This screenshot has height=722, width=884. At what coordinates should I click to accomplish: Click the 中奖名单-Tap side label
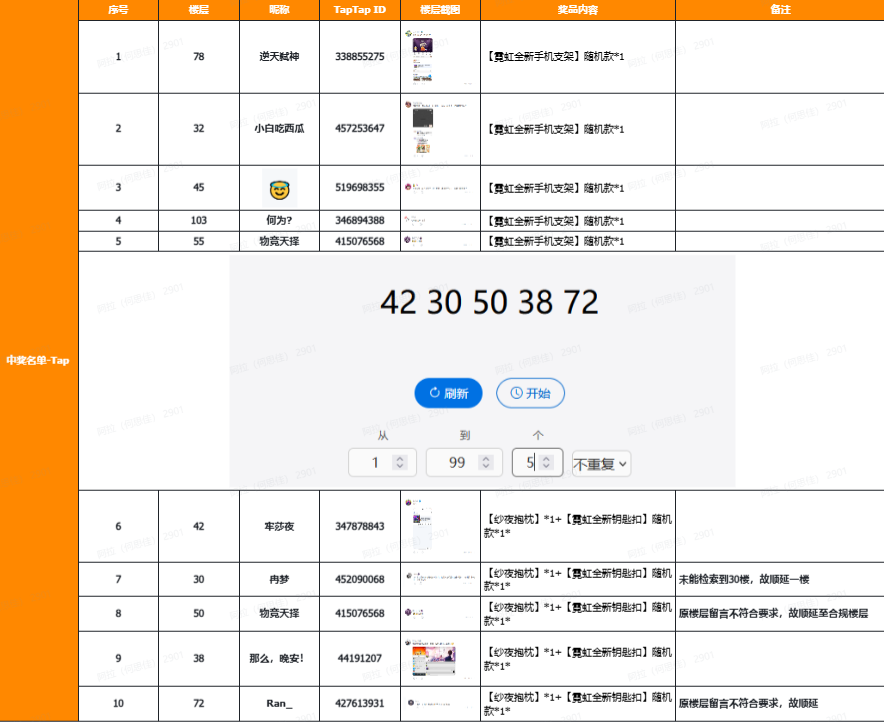coord(38,360)
